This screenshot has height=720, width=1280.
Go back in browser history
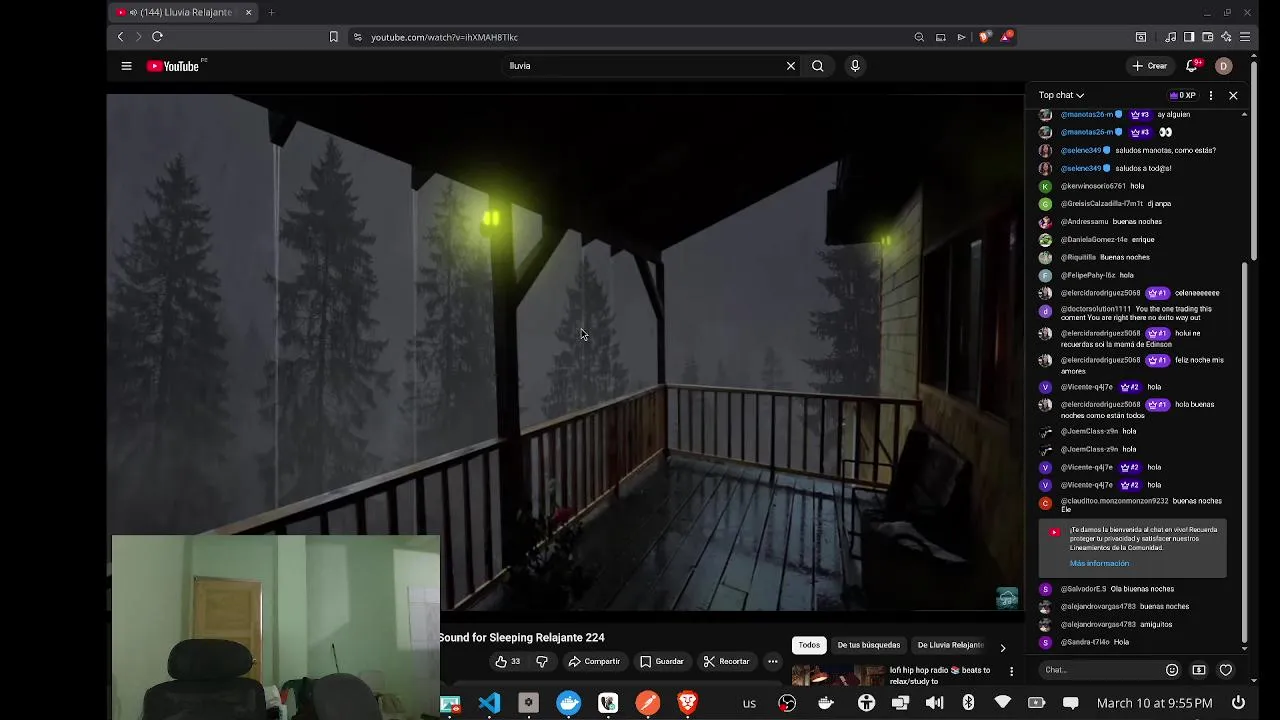(x=120, y=37)
